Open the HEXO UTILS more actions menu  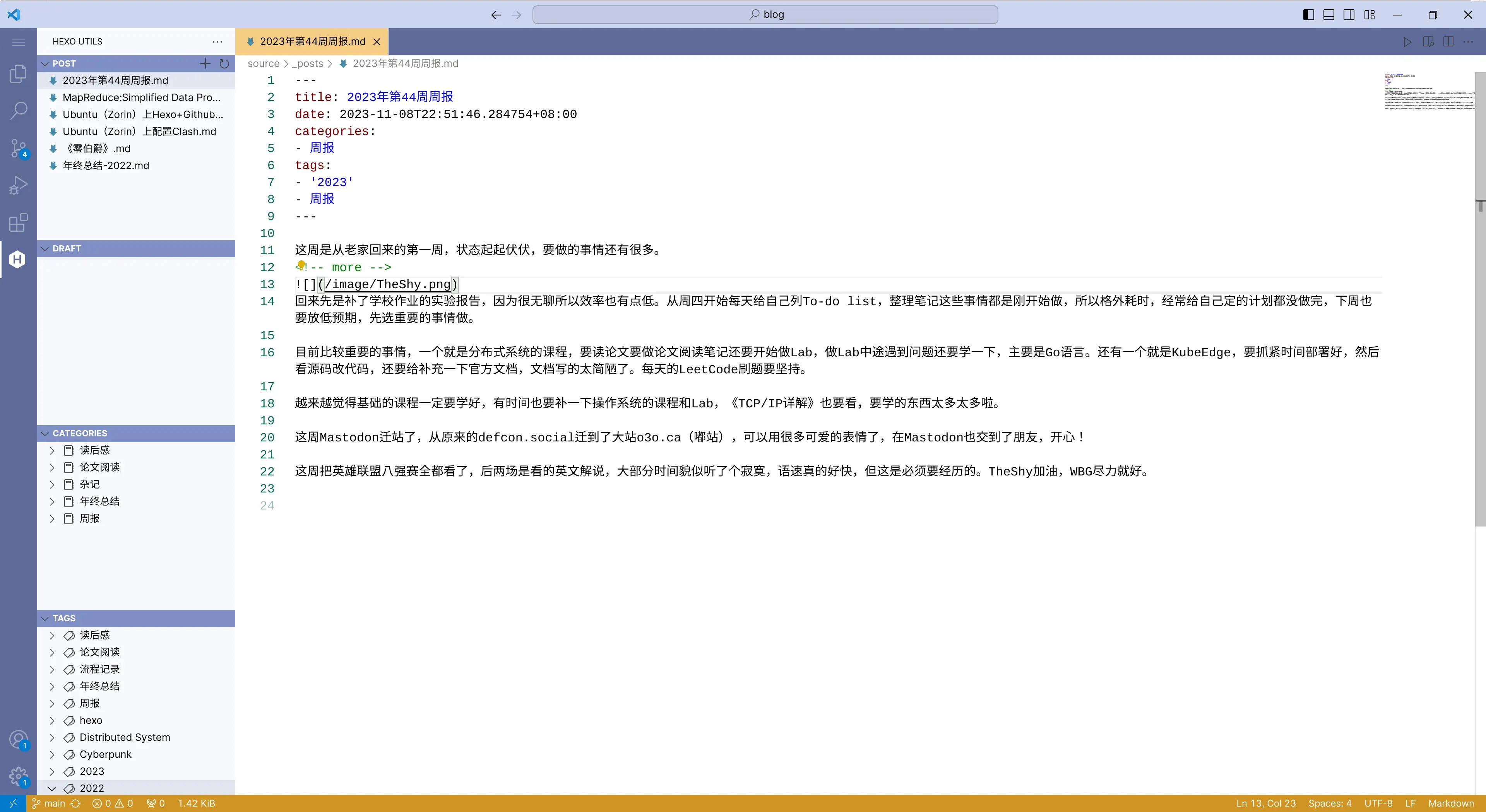click(217, 41)
